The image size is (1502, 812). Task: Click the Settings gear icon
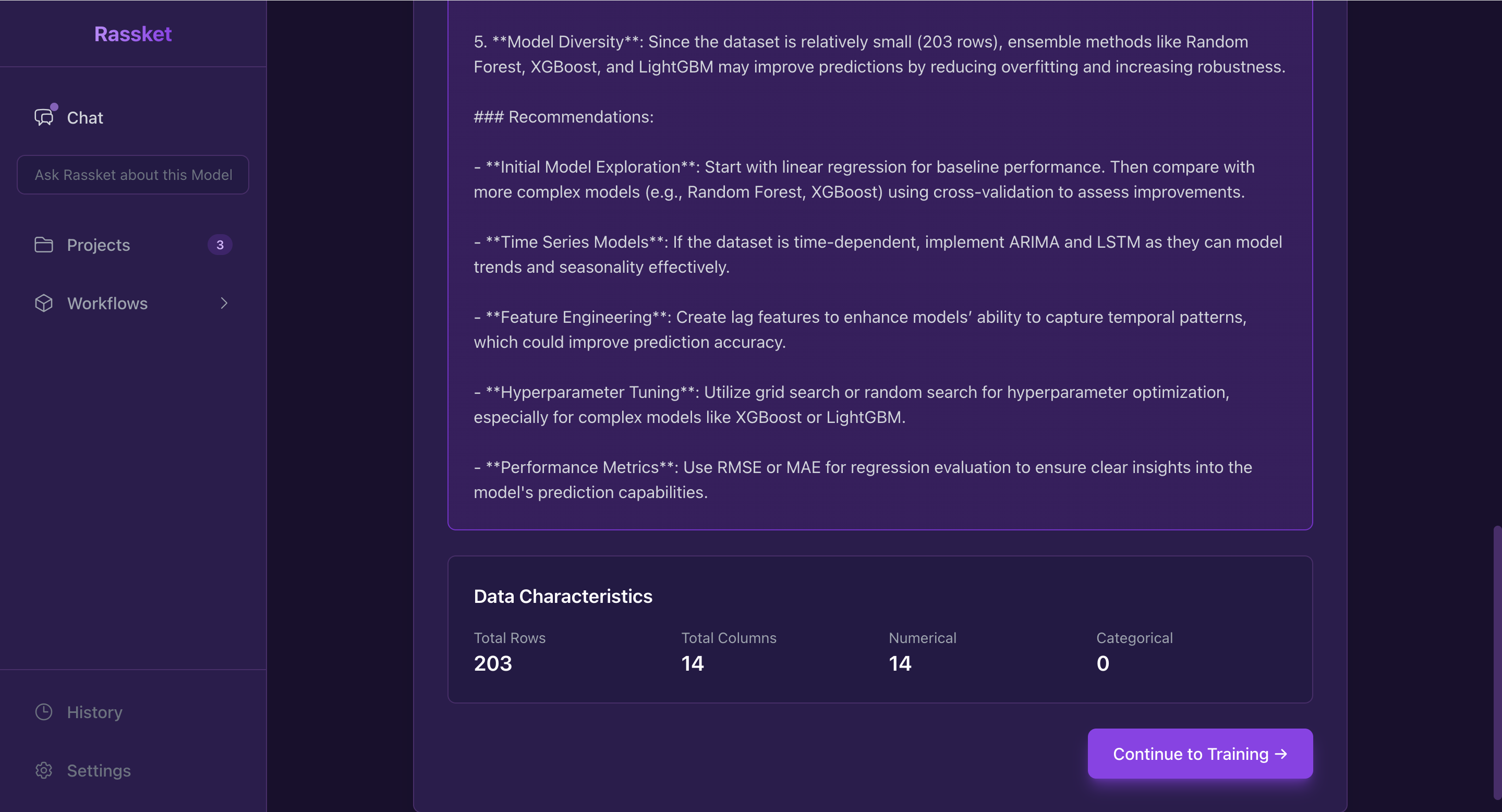click(44, 770)
